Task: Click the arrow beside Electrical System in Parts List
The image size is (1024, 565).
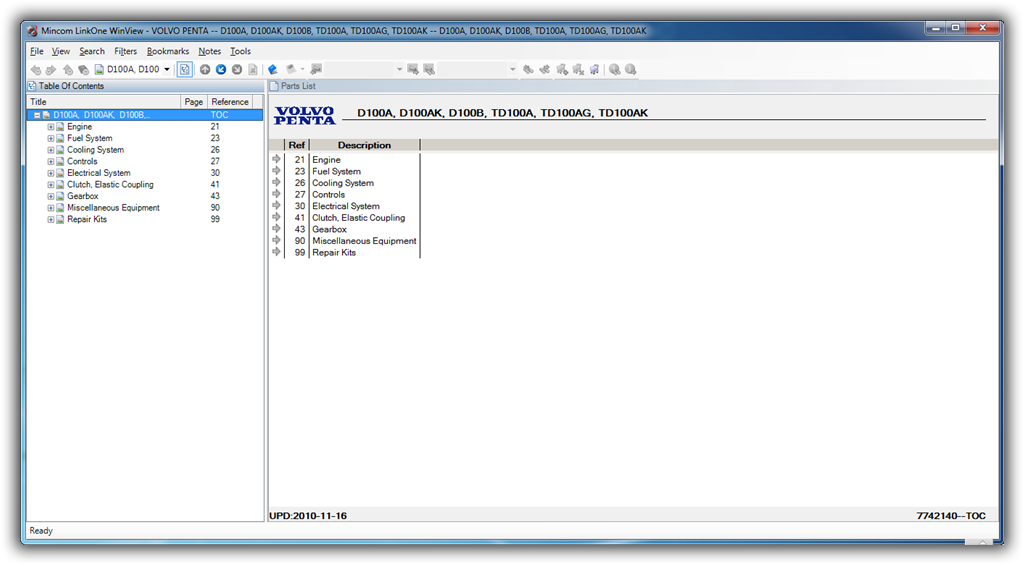Action: pos(276,206)
